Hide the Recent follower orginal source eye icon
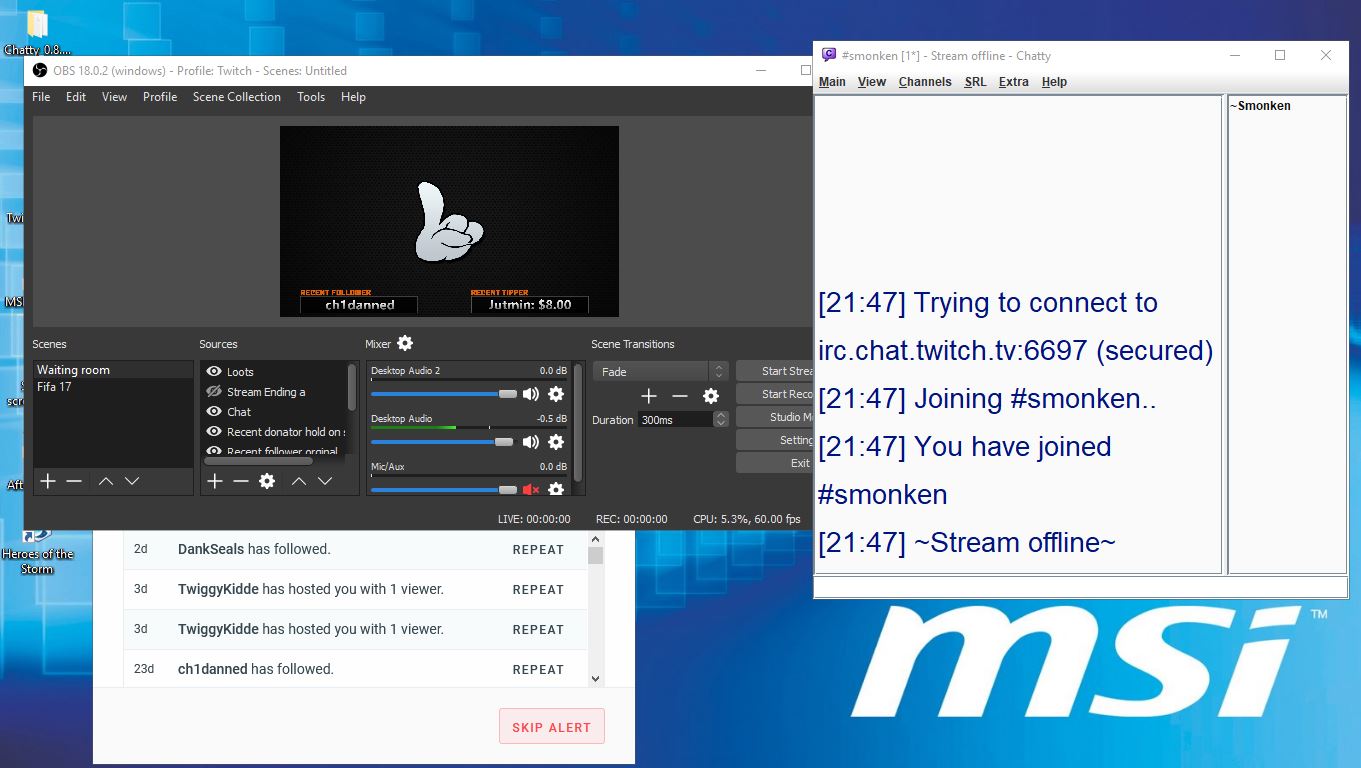The height and width of the screenshot is (768, 1361). [x=213, y=451]
